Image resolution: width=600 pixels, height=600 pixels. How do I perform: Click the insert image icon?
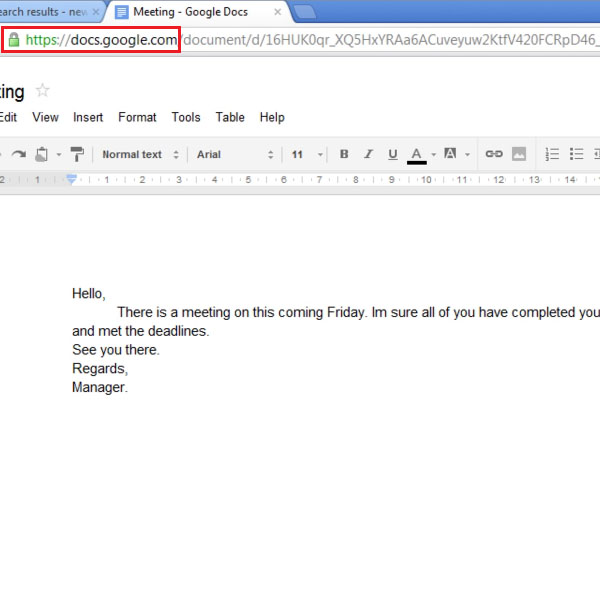pos(519,154)
